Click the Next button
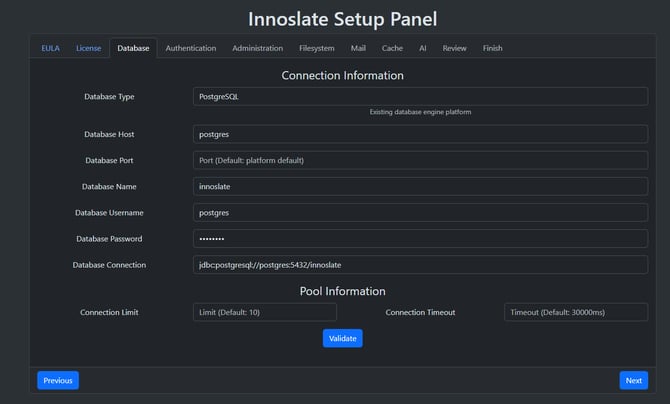This screenshot has width=670, height=404. [x=633, y=380]
